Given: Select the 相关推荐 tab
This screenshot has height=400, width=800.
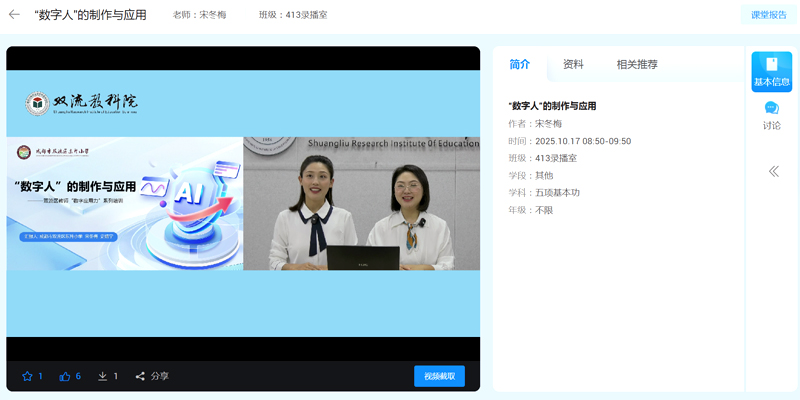Looking at the screenshot, I should (x=637, y=64).
